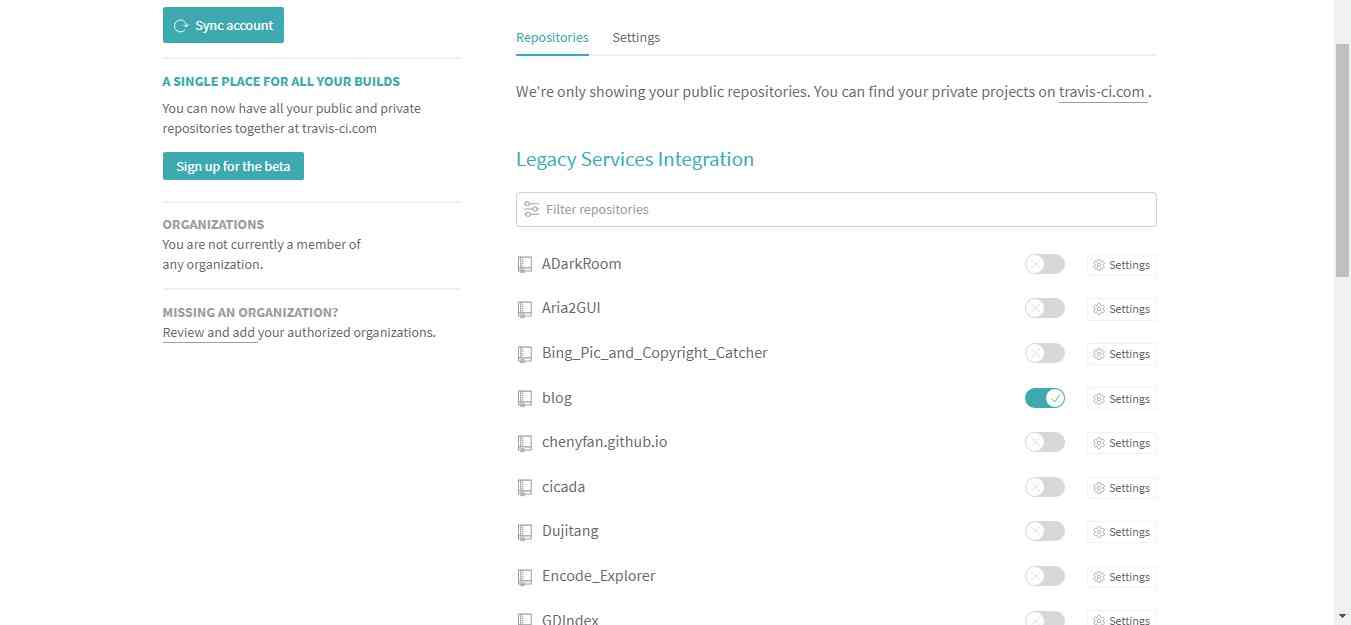Viewport: 1351px width, 625px height.
Task: Click the gear icon in the Dujitang row
Action: tap(1098, 532)
